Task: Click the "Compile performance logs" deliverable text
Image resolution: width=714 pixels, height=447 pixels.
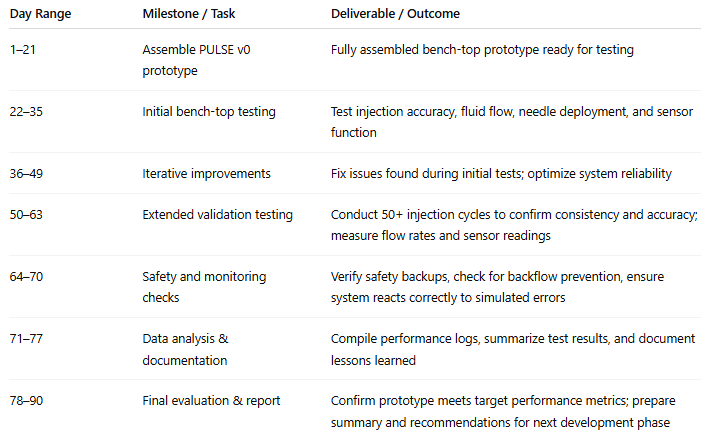Action: tap(405, 339)
